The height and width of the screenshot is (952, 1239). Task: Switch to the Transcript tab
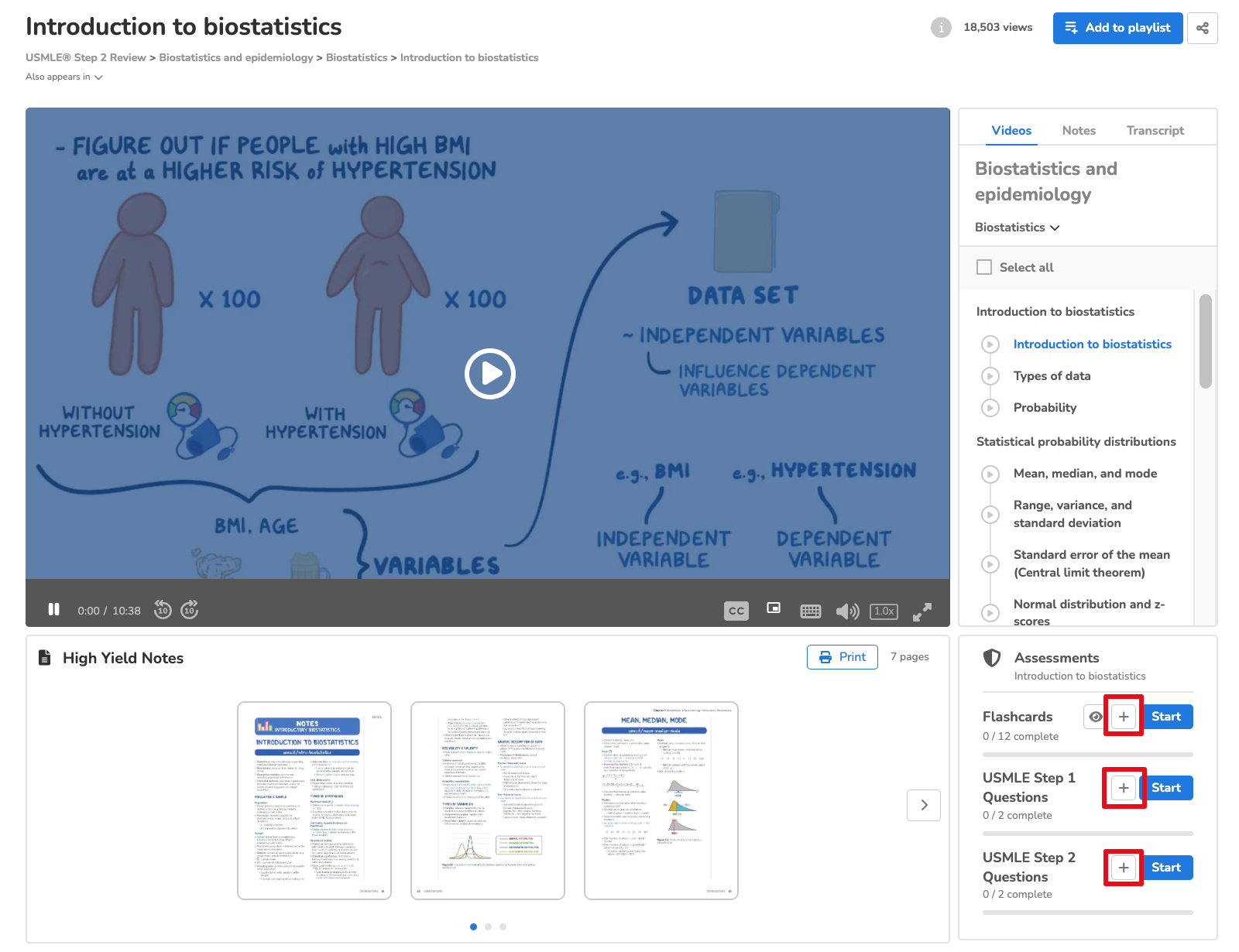click(1155, 130)
